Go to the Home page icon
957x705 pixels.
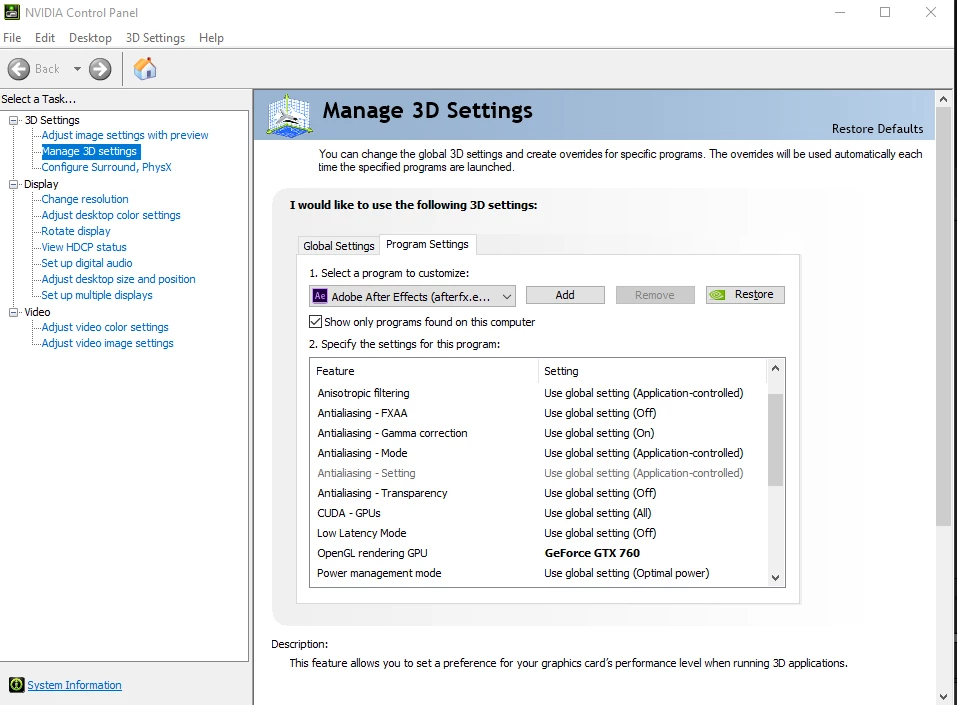145,68
